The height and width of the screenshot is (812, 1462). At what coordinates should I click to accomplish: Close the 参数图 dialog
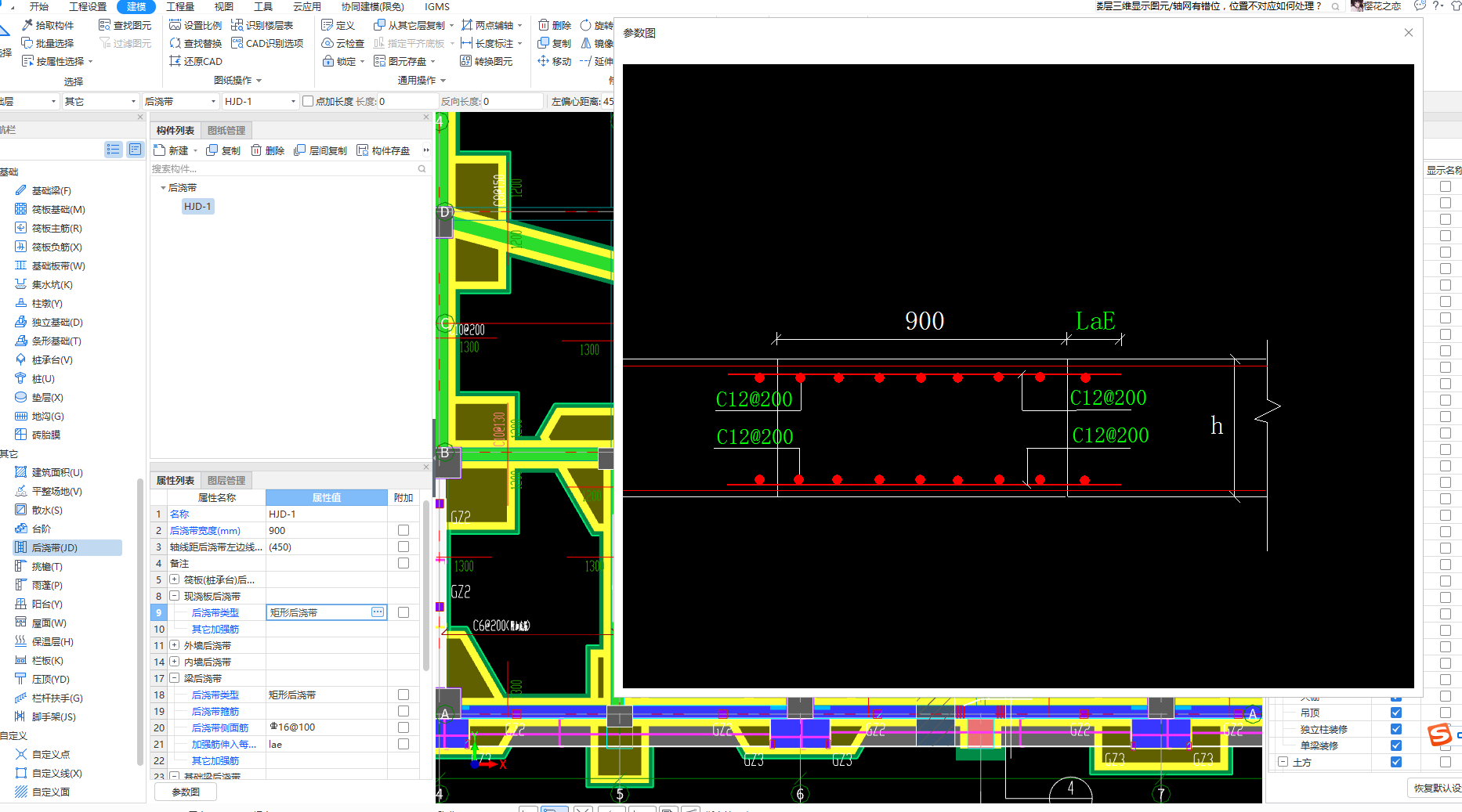click(x=1409, y=33)
